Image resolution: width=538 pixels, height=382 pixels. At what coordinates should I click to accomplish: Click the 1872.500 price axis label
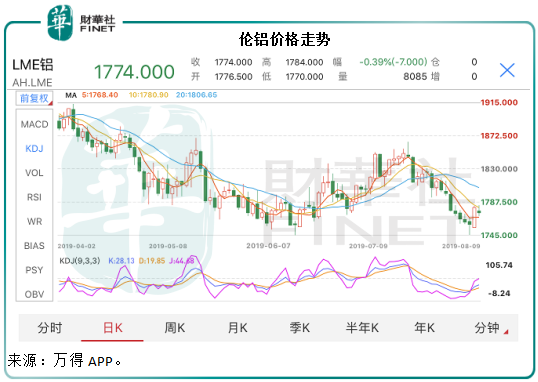point(499,136)
